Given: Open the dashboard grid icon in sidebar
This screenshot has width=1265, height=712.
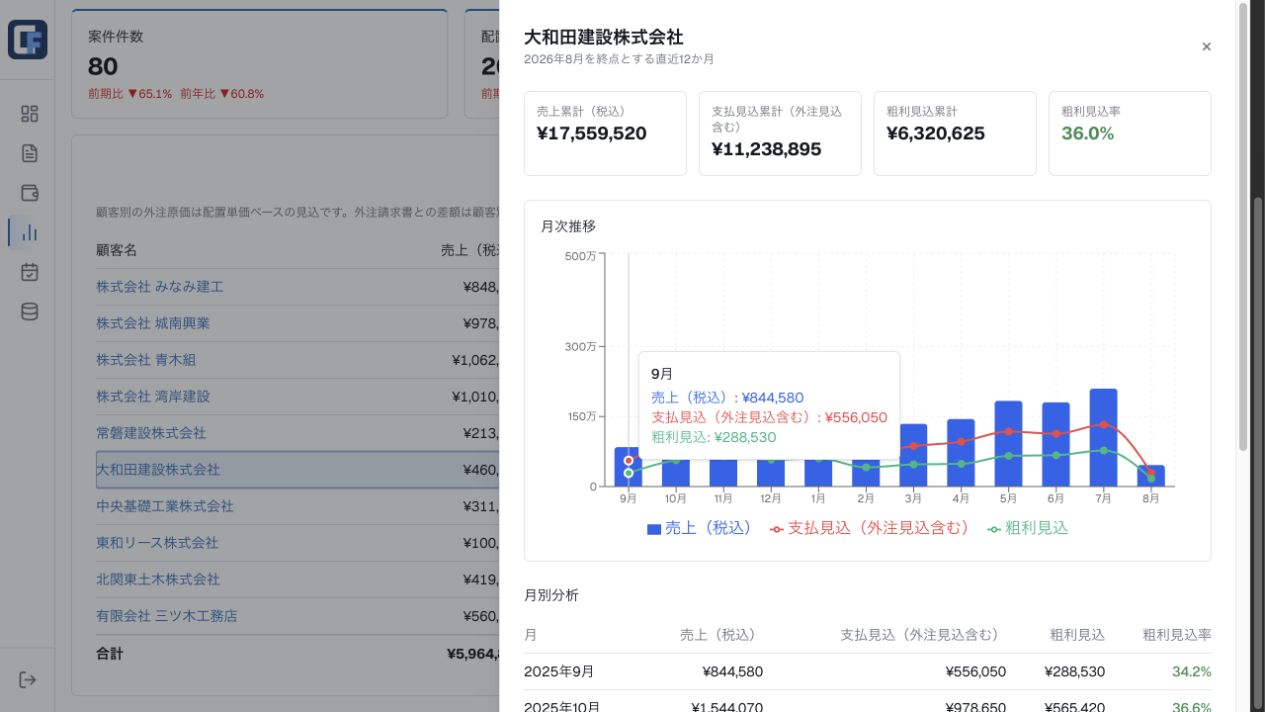Looking at the screenshot, I should (29, 114).
